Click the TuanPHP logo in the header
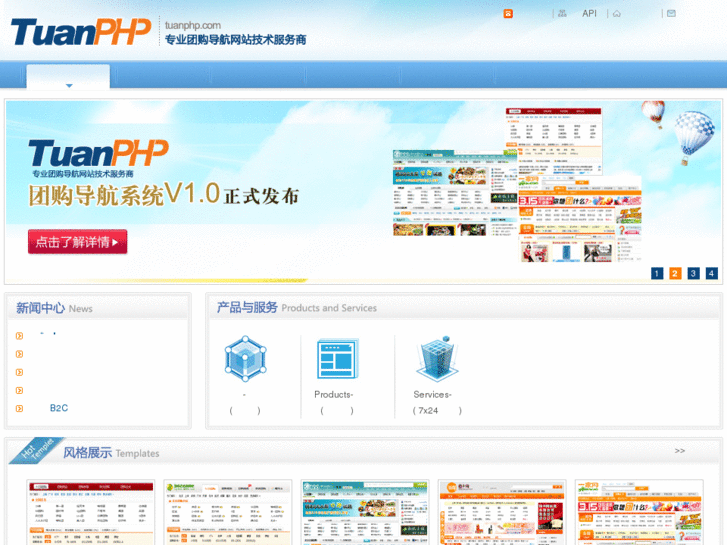 coord(81,32)
